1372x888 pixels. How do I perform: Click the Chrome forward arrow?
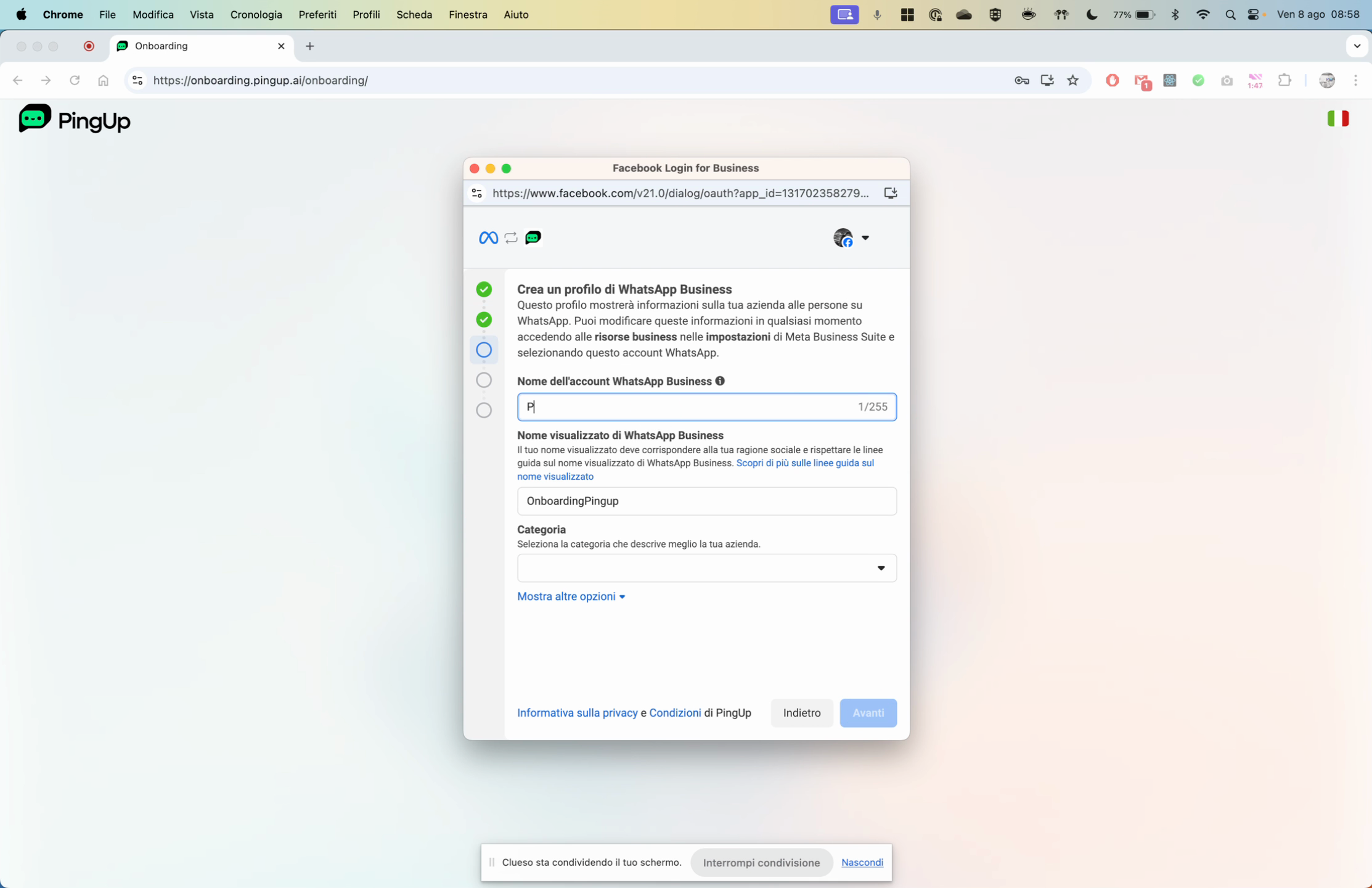point(46,80)
